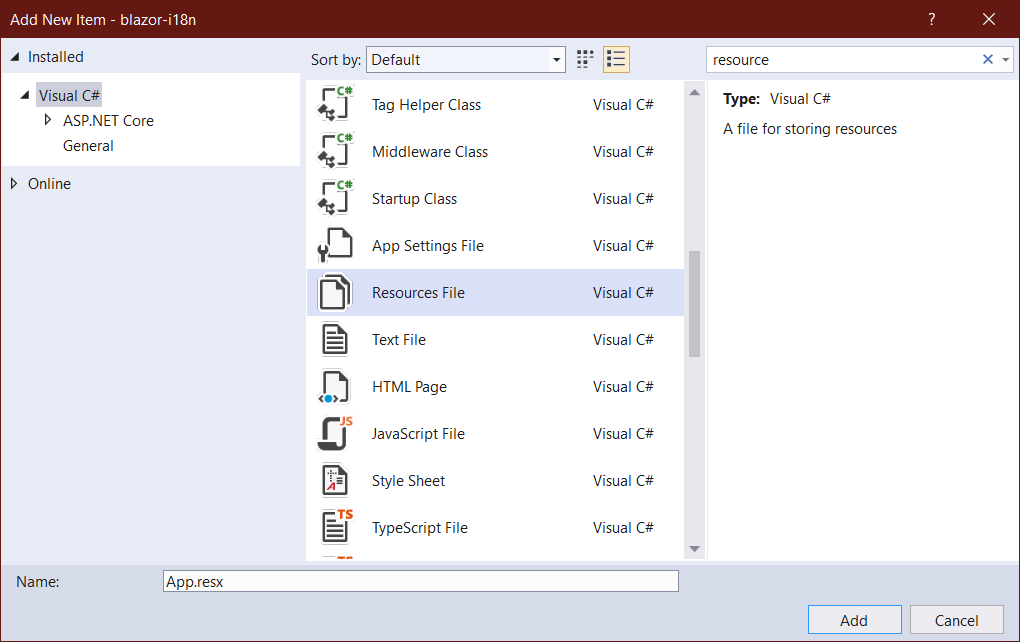Select the Tag Helper Class text
Image resolution: width=1020 pixels, height=642 pixels.
pos(426,105)
